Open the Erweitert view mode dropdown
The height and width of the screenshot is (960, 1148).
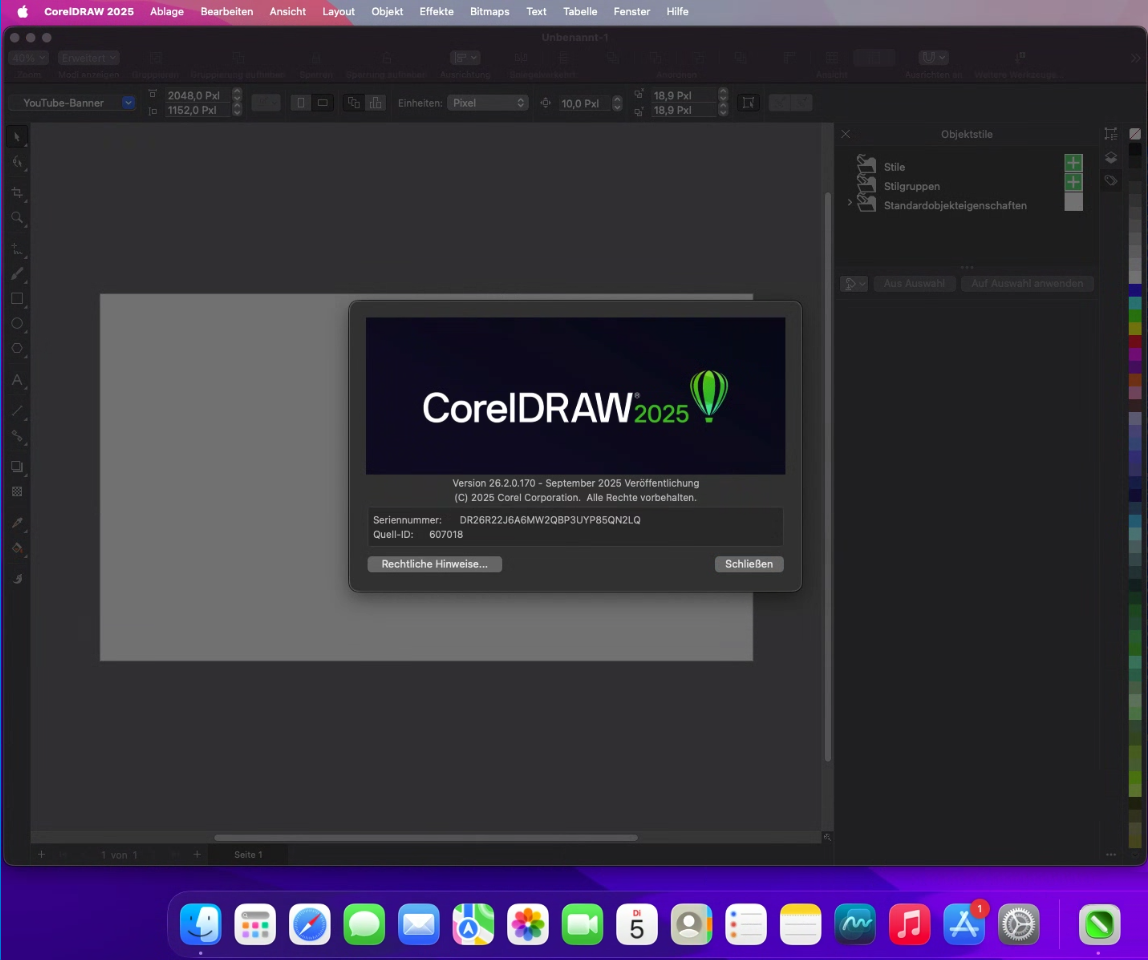tap(89, 58)
